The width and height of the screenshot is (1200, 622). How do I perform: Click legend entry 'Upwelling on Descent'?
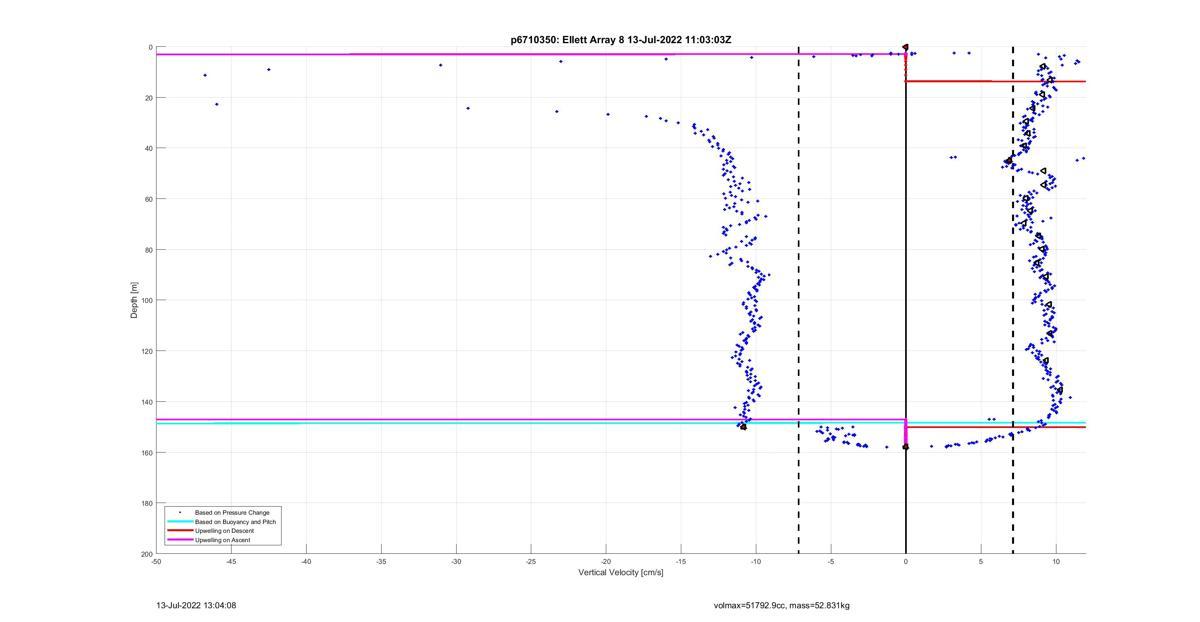(x=224, y=530)
